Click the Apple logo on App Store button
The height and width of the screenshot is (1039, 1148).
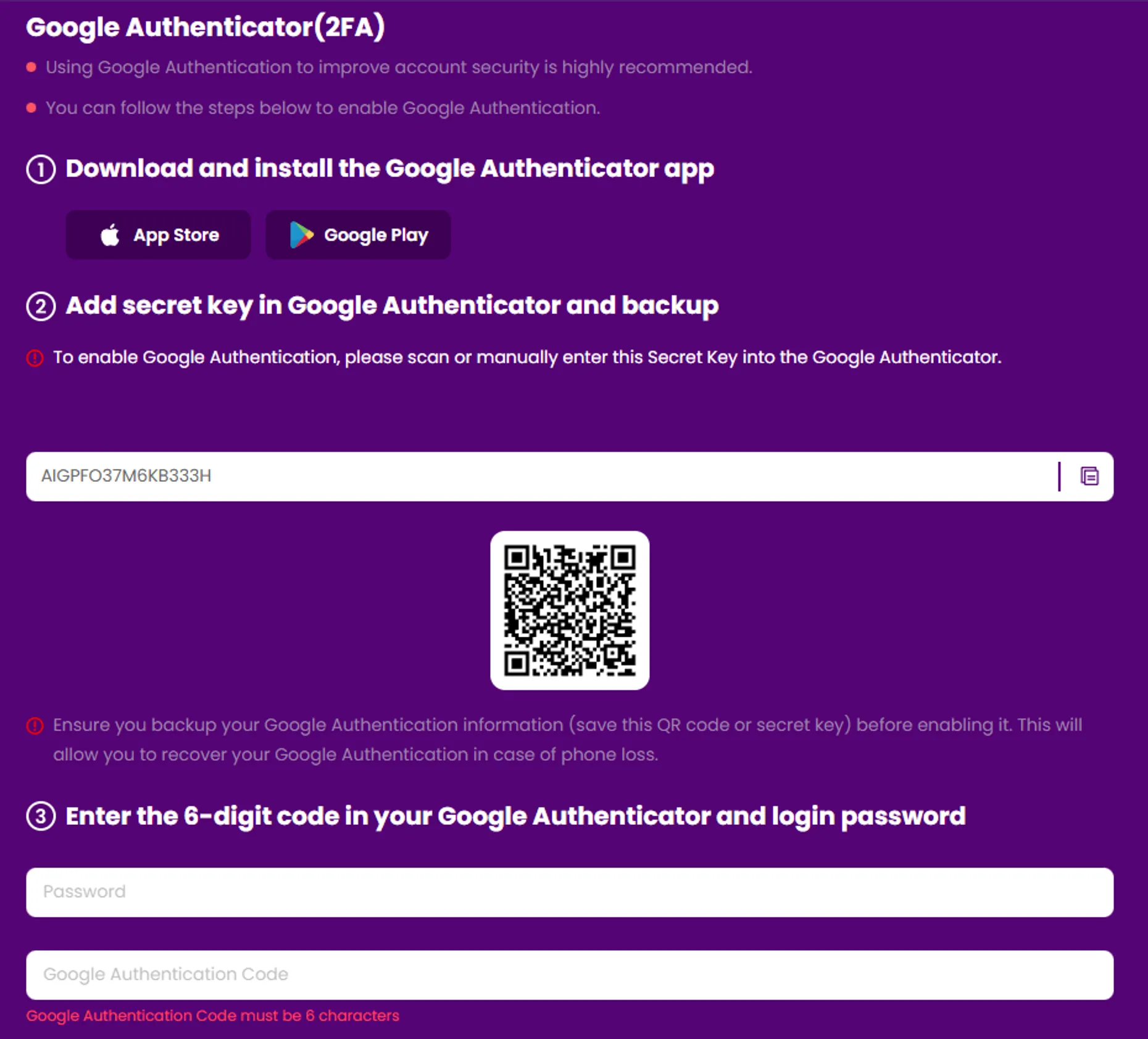(x=110, y=235)
